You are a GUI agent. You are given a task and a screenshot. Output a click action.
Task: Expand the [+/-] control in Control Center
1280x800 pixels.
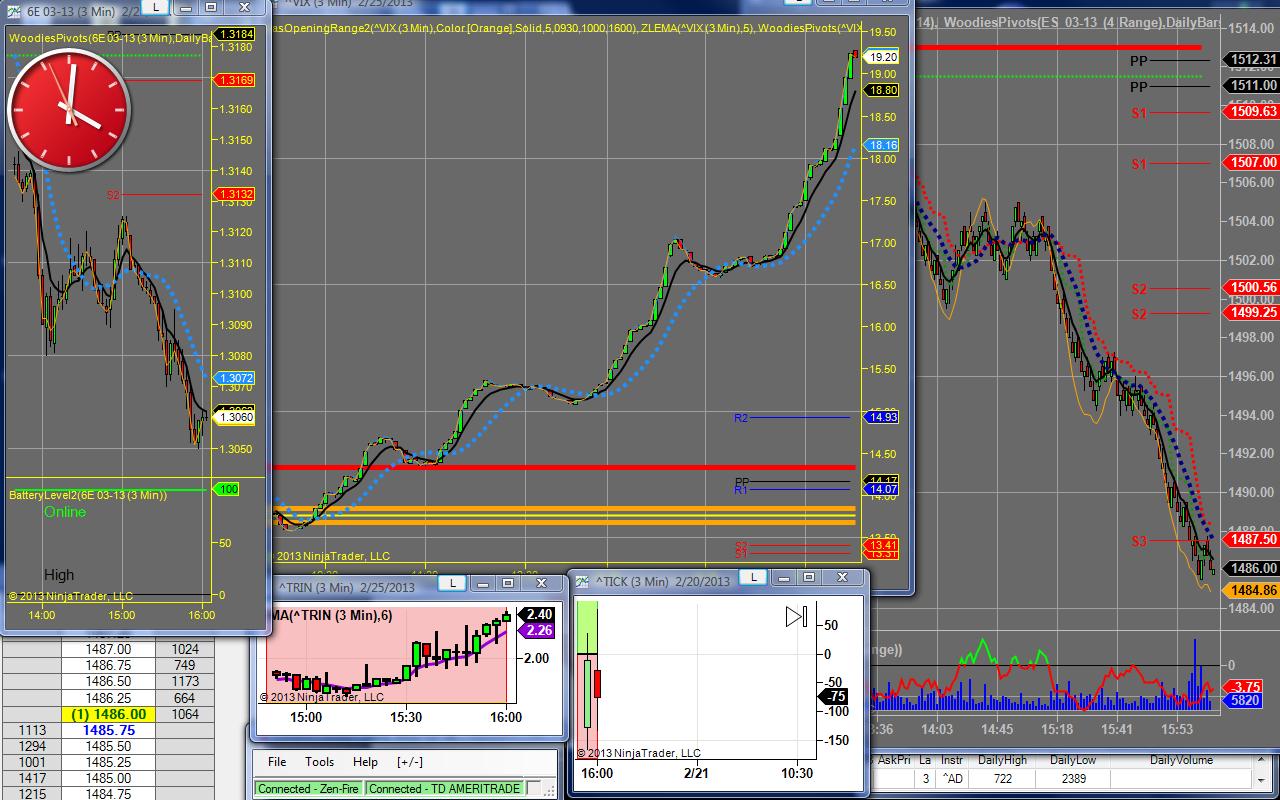click(x=410, y=762)
